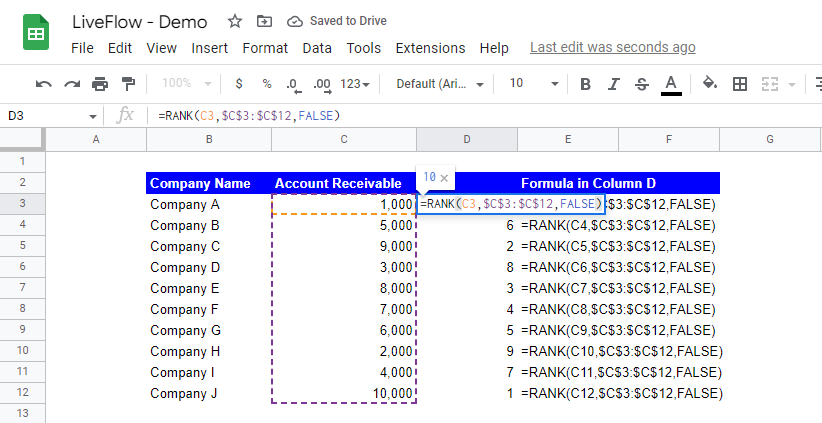Viewport: 822px width, 423px height.
Task: Toggle strikethrough formatting
Action: [x=642, y=84]
